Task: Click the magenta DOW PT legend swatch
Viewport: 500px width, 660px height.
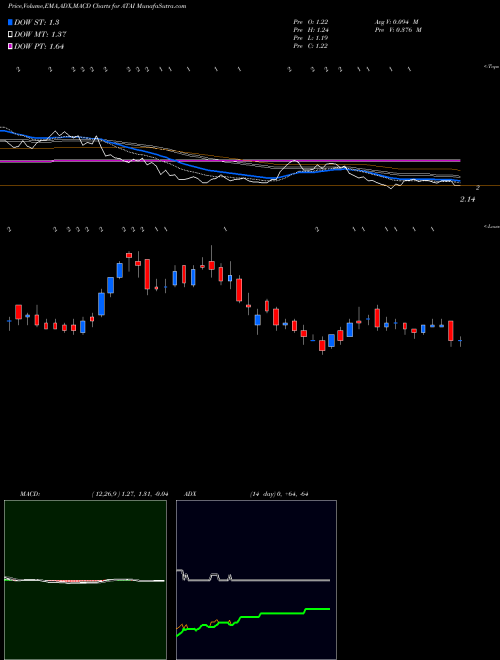Action: (x=10, y=46)
